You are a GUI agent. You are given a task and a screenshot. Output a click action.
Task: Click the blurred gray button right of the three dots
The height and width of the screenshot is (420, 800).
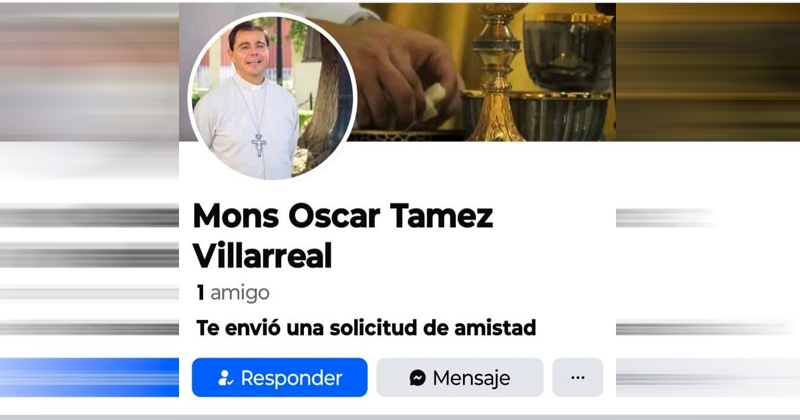point(708,378)
